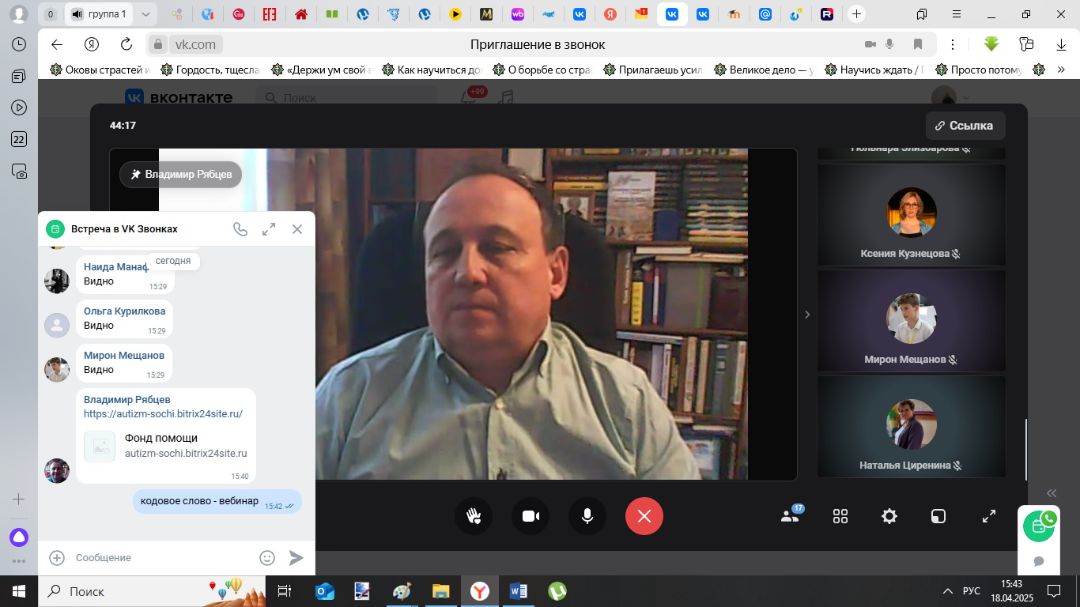This screenshot has height=607, width=1080.
Task: Open Просто потому bookmark
Action: click(979, 70)
